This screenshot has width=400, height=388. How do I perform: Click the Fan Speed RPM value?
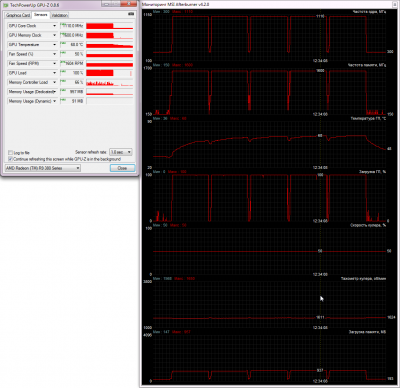pos(72,63)
